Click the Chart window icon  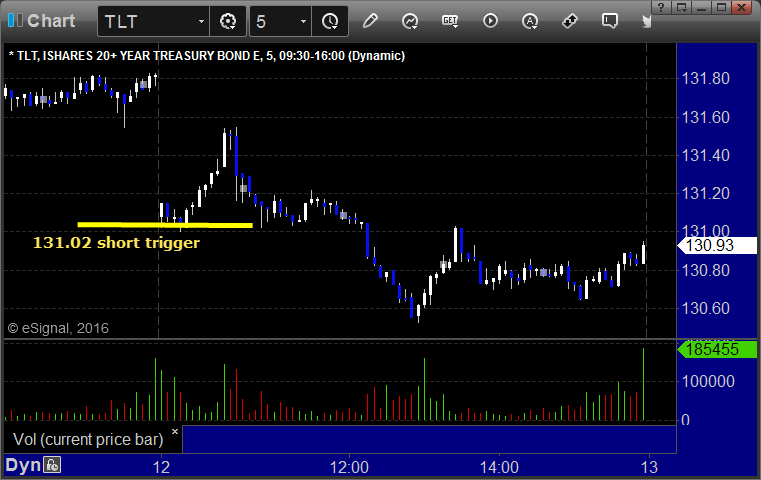point(15,20)
